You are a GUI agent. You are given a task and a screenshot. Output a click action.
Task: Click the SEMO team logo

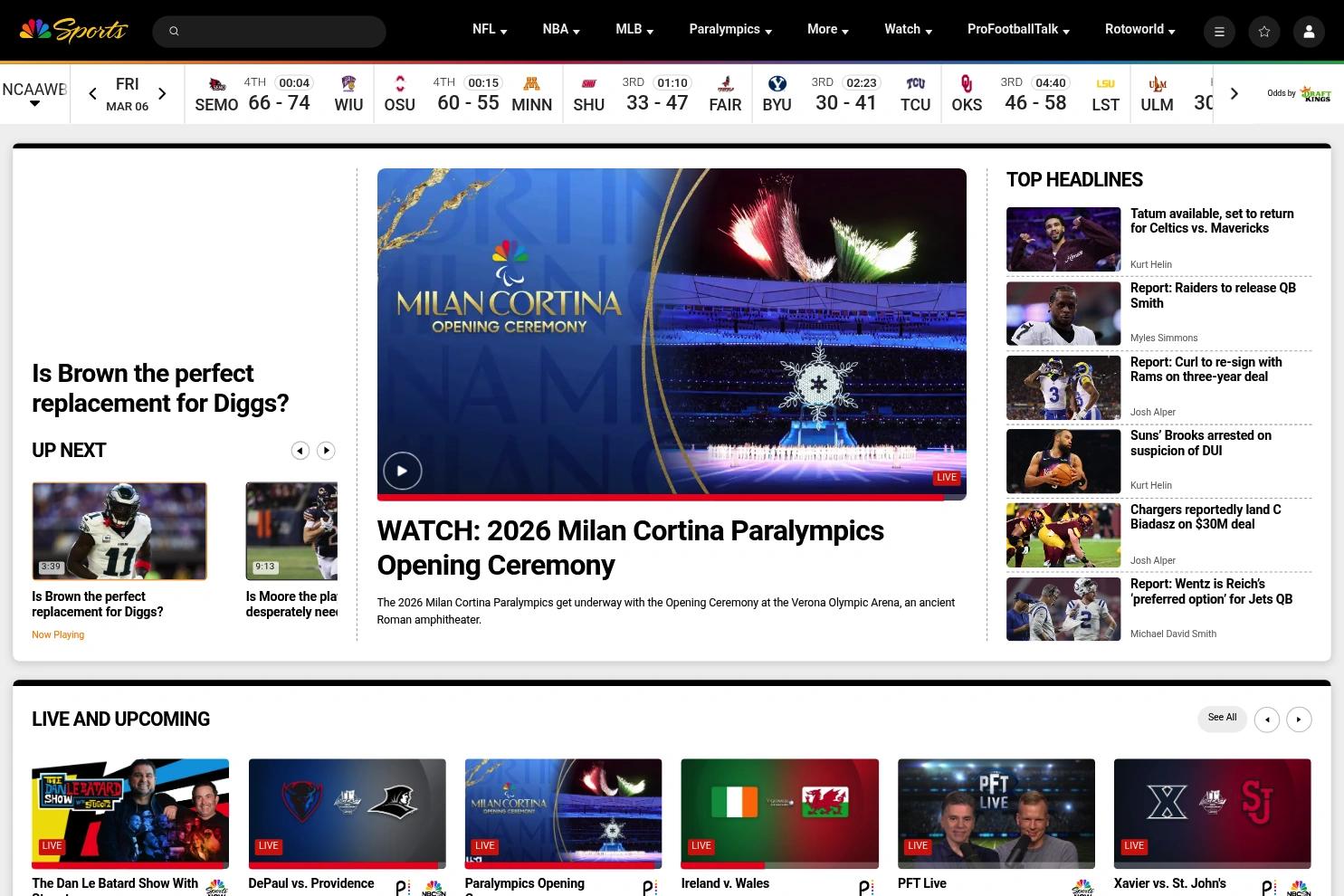pyautogui.click(x=217, y=84)
